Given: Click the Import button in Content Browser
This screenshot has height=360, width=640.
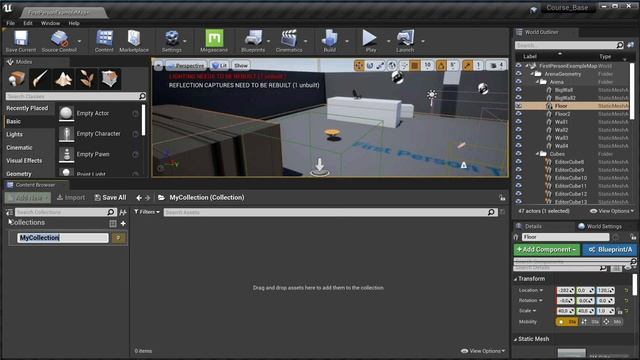Looking at the screenshot, I should point(71,198).
